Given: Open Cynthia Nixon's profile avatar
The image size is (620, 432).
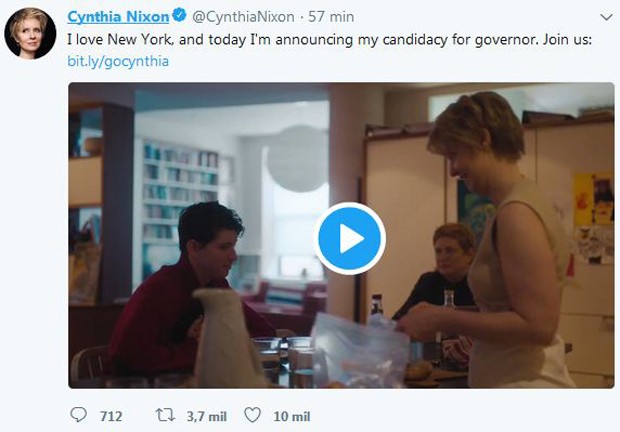Looking at the screenshot, I should (30, 33).
